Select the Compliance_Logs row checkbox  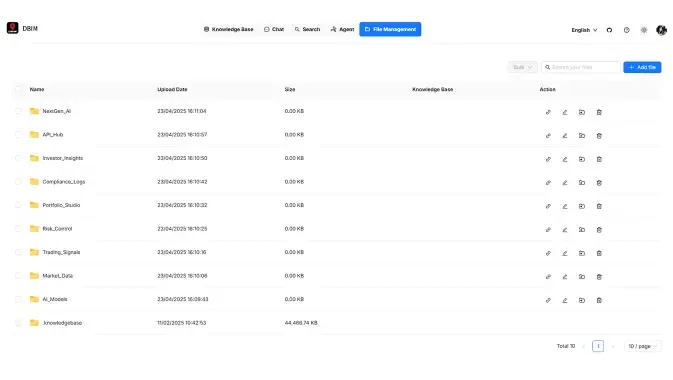pyautogui.click(x=18, y=182)
